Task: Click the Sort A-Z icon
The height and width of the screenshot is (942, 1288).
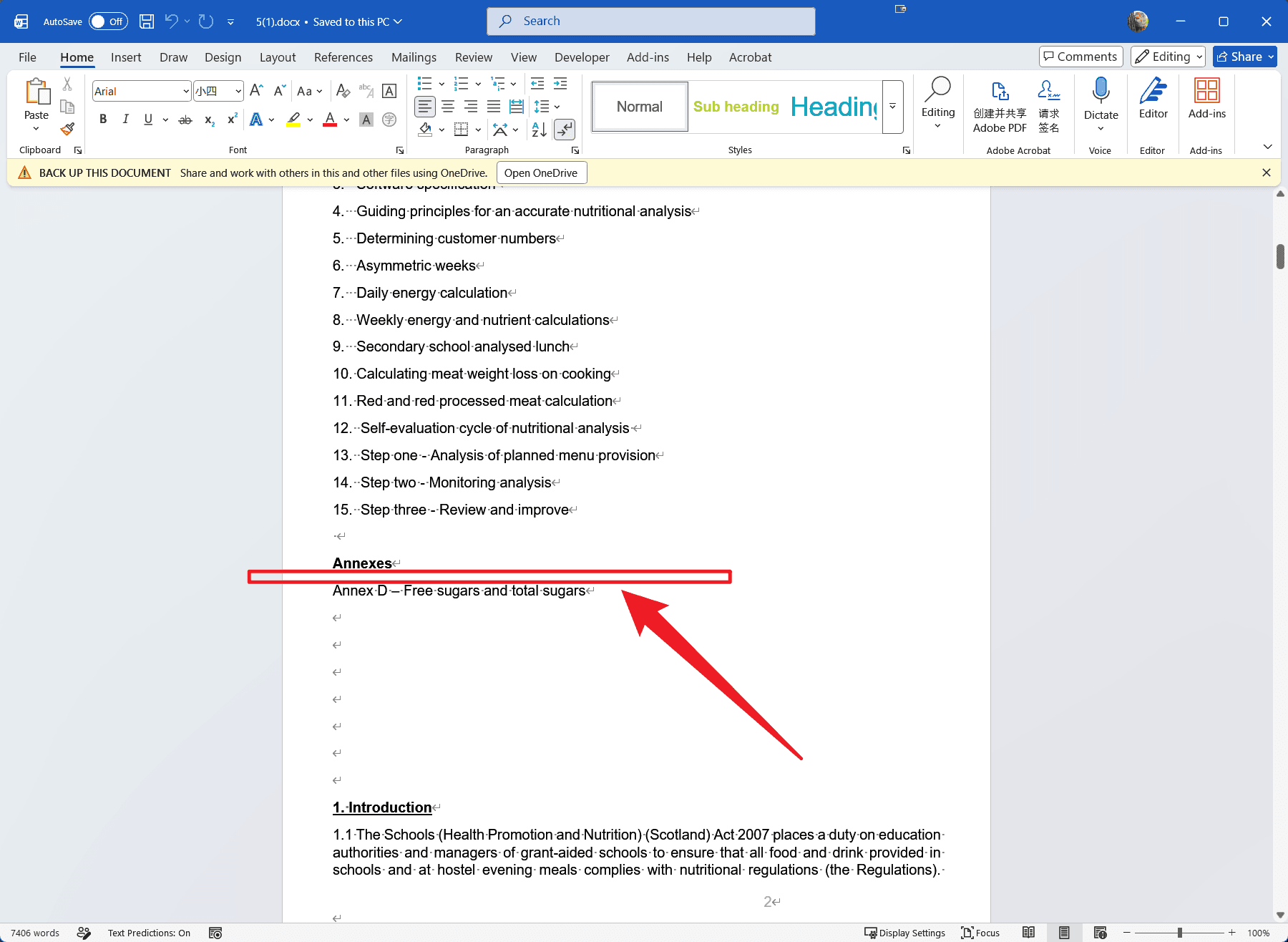Action: pyautogui.click(x=540, y=130)
